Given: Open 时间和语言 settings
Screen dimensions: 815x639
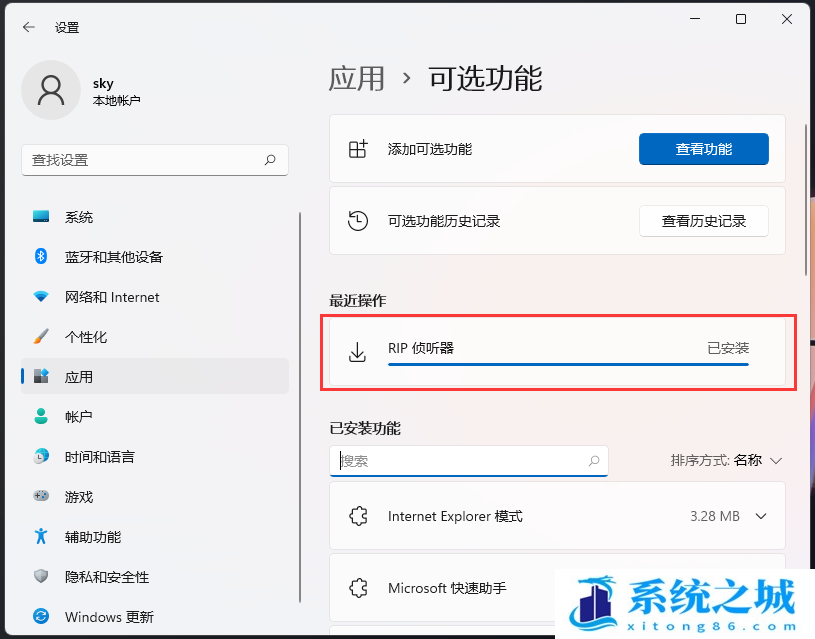Looking at the screenshot, I should click(155, 456).
